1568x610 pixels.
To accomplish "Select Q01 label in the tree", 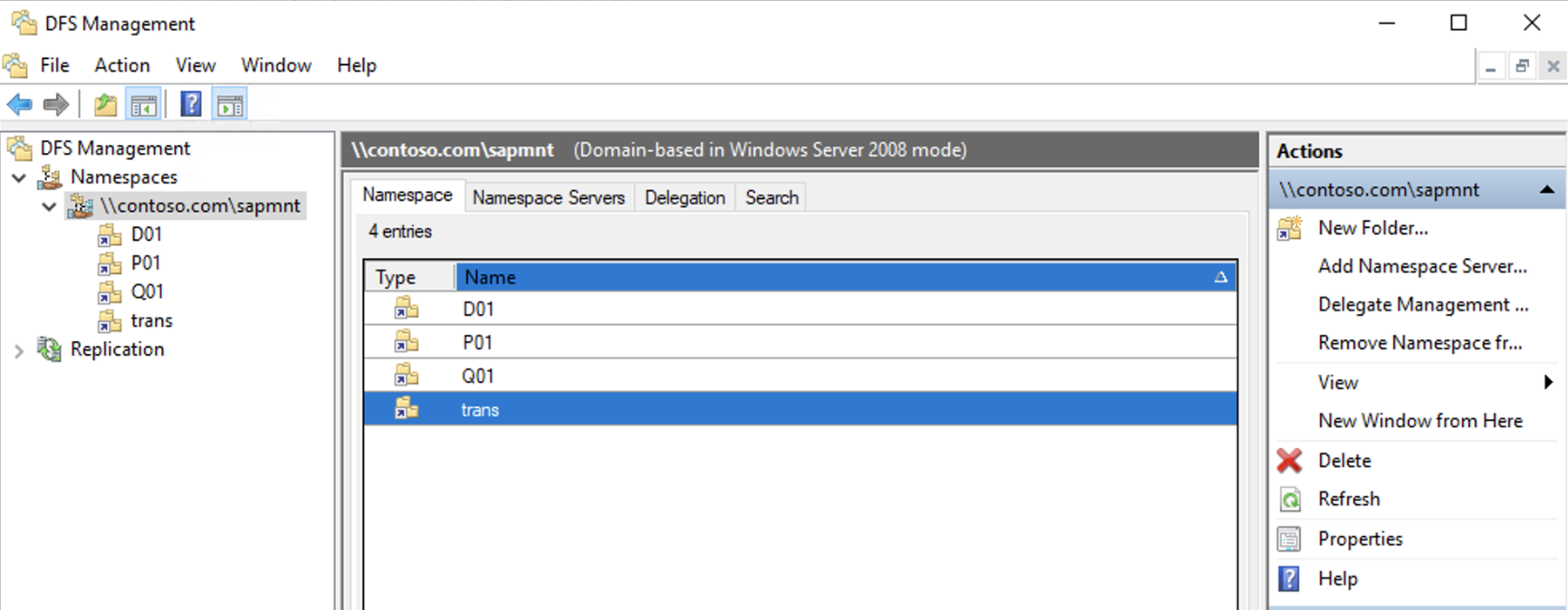I will click(148, 292).
